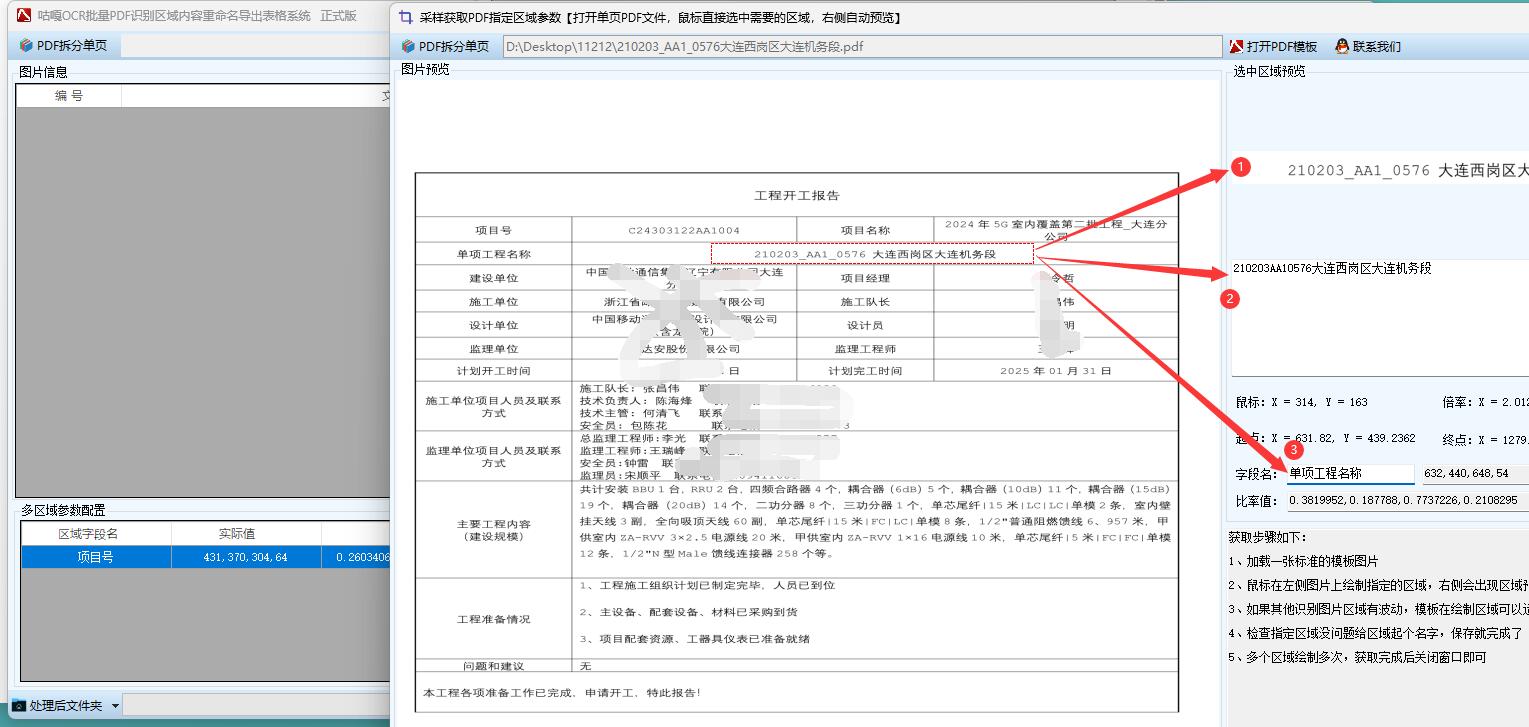
Task: Click the 起点 coordinate readout
Action: 1326,439
